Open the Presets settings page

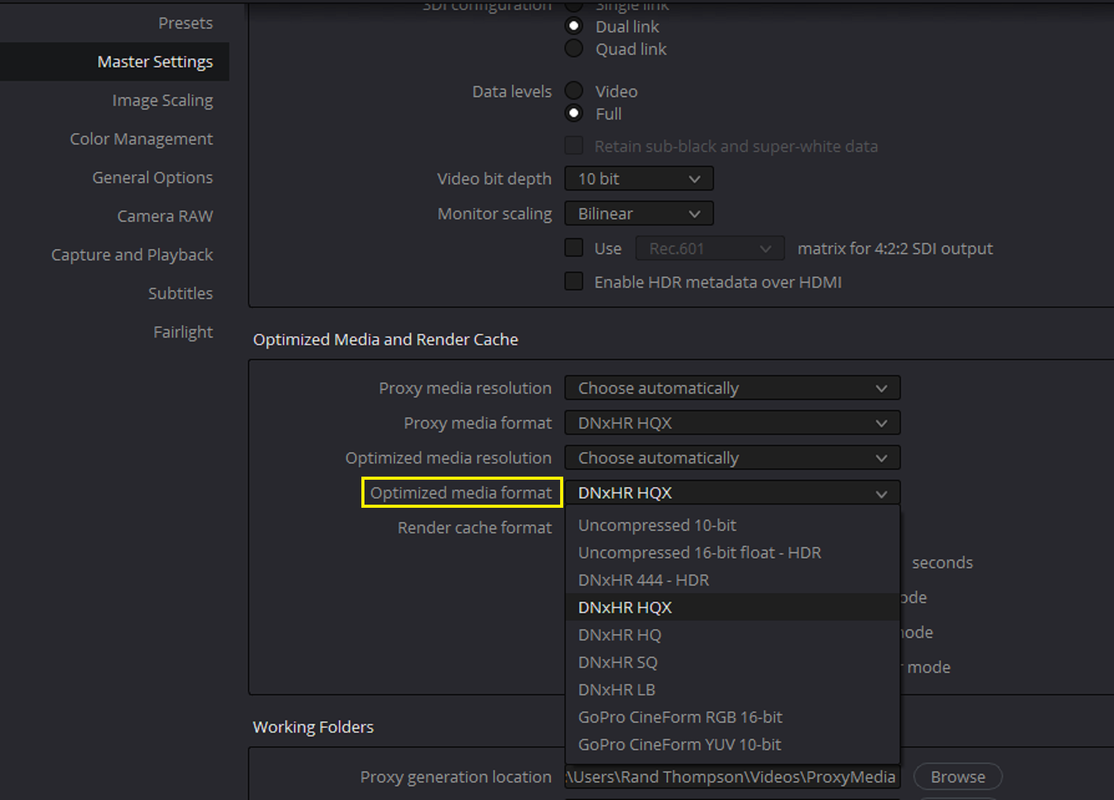tap(185, 23)
